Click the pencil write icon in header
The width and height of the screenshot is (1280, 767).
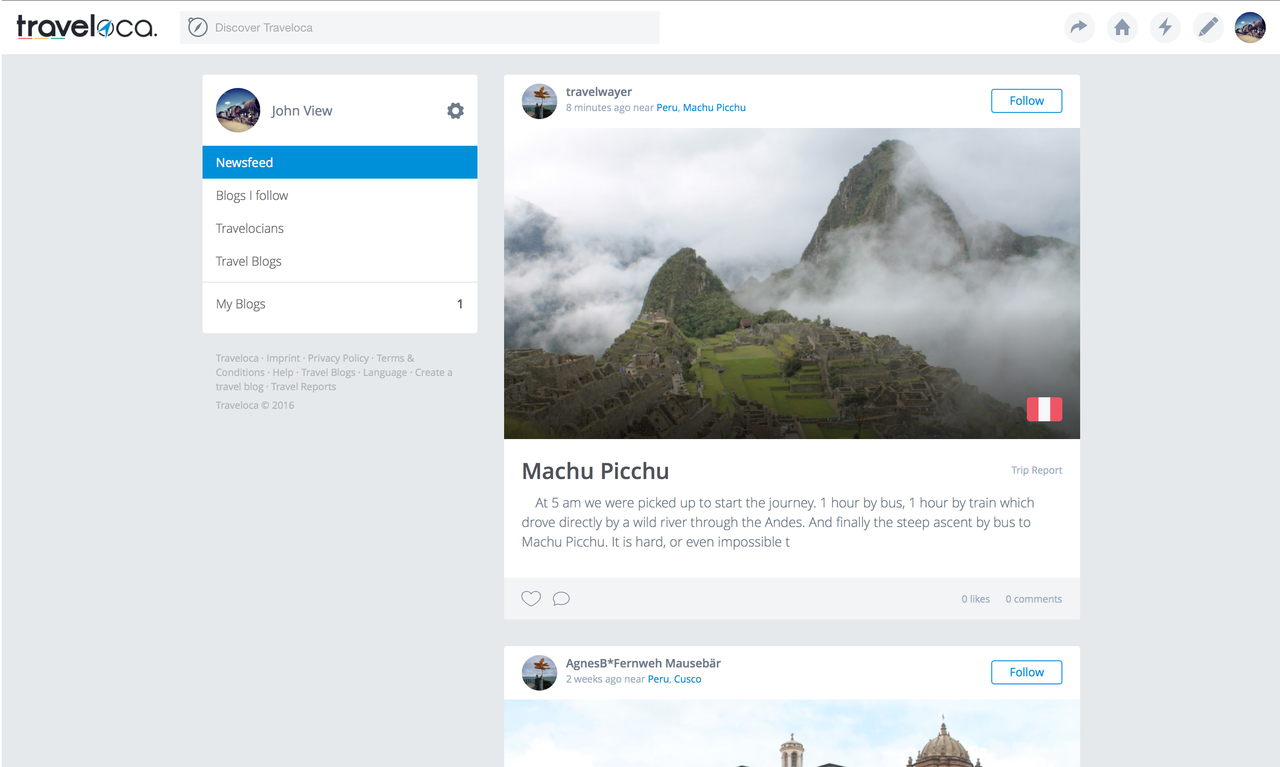1208,27
